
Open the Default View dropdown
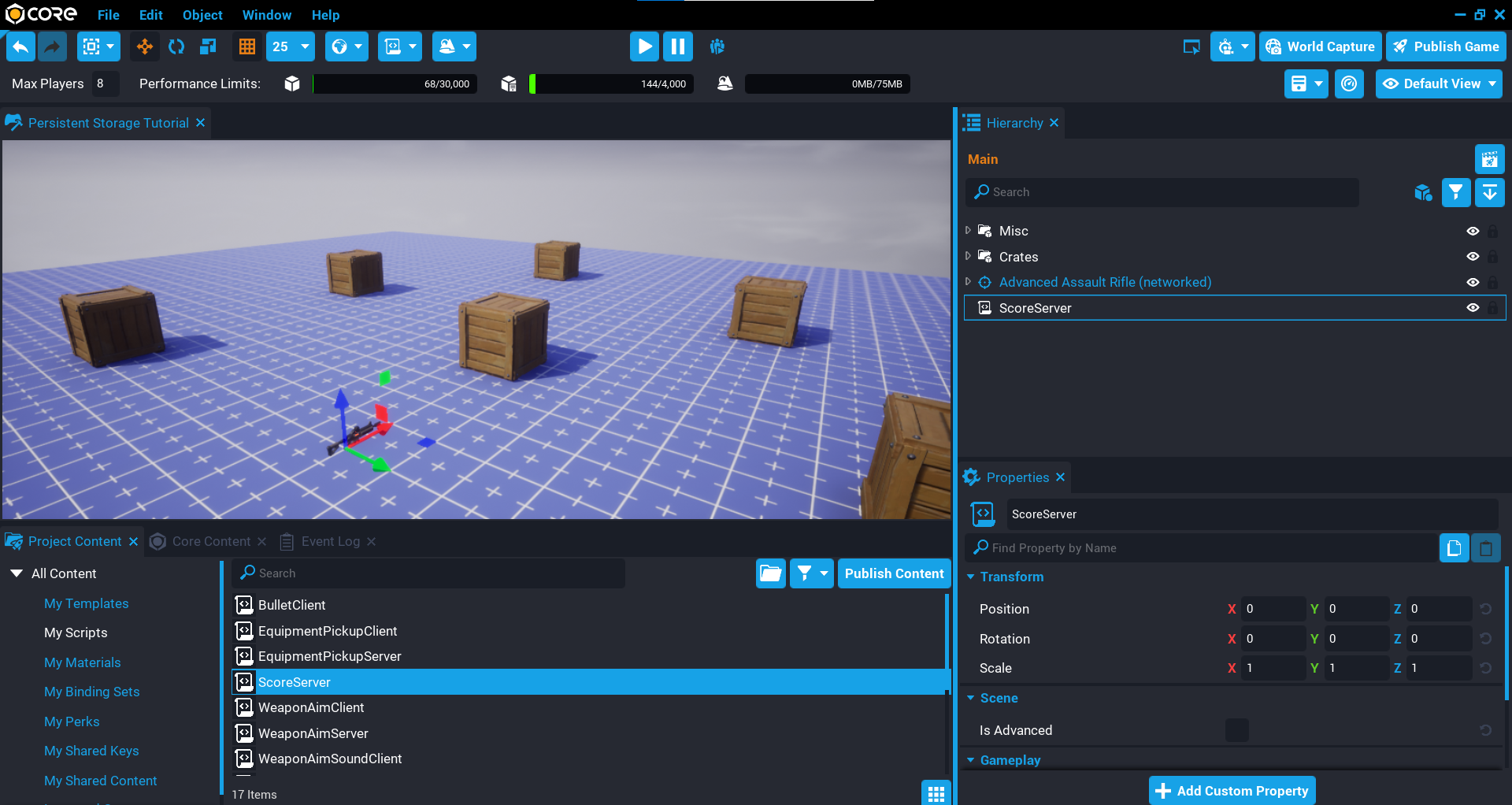pyautogui.click(x=1439, y=84)
